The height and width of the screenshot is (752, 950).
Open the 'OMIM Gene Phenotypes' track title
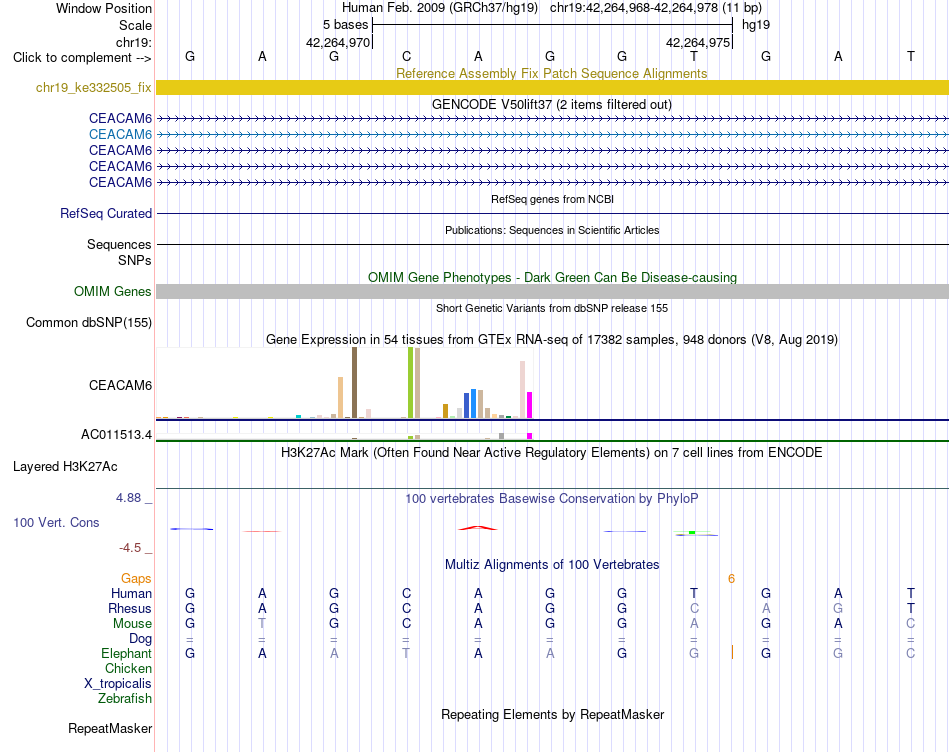click(552, 277)
